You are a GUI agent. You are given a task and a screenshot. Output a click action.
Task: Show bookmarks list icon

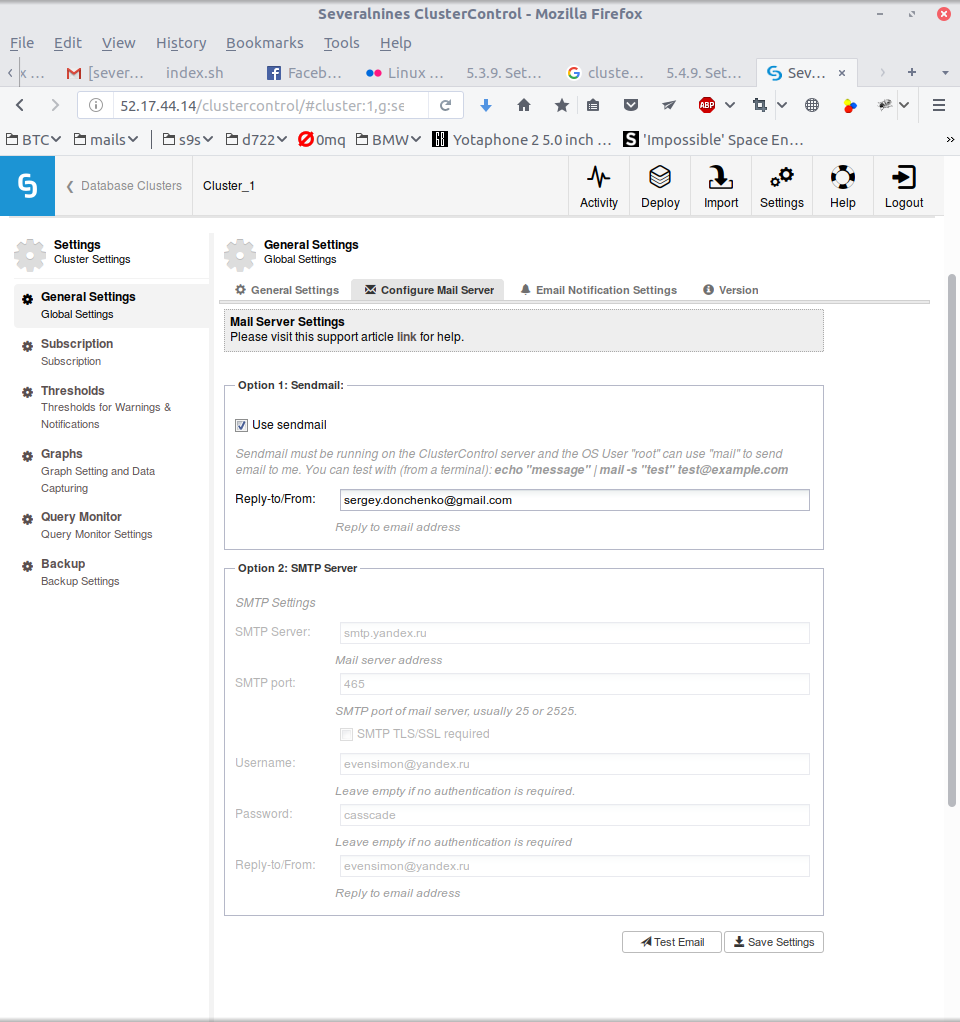tap(593, 105)
